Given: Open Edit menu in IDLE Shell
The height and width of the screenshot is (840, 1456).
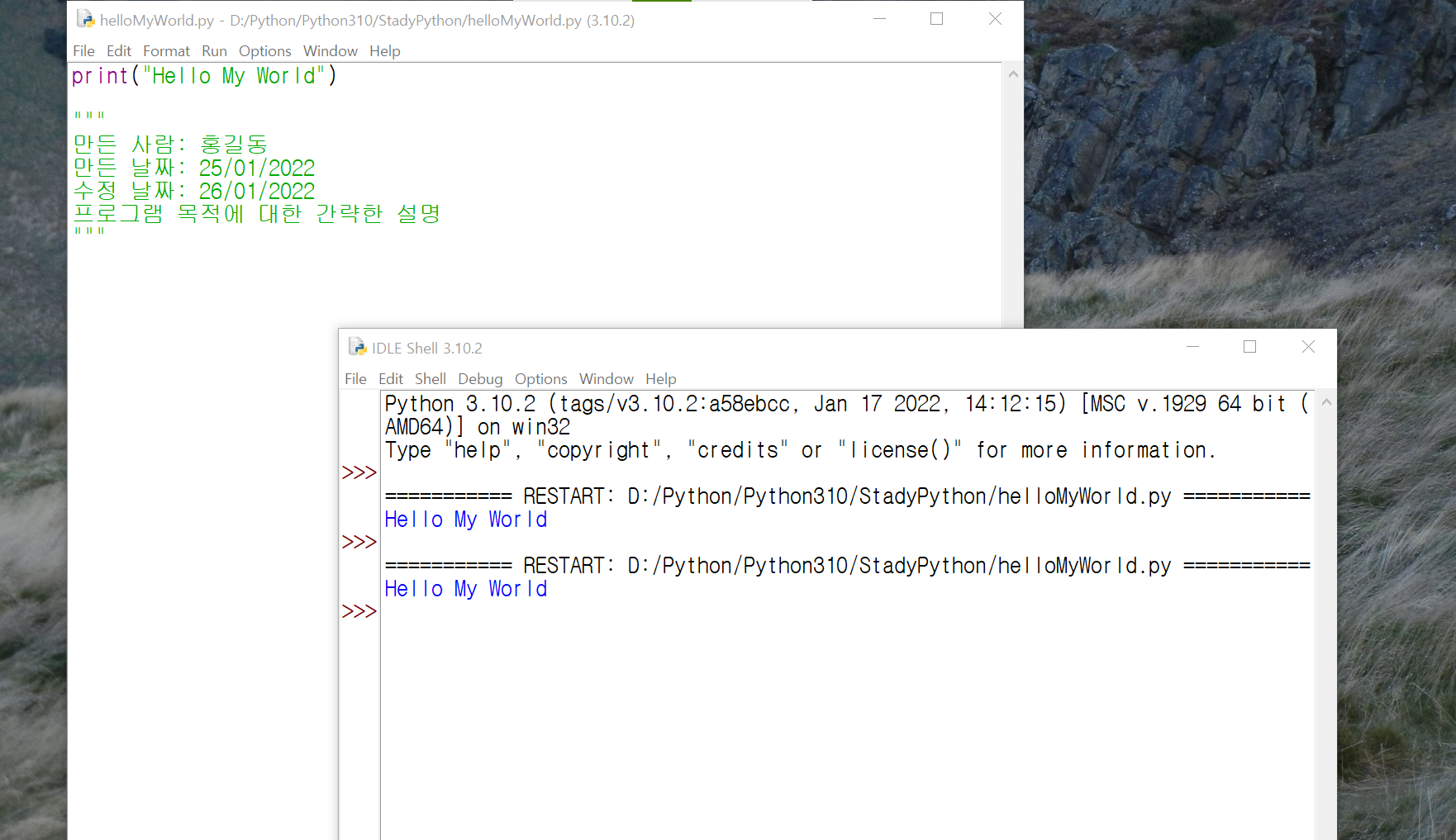Looking at the screenshot, I should 391,379.
